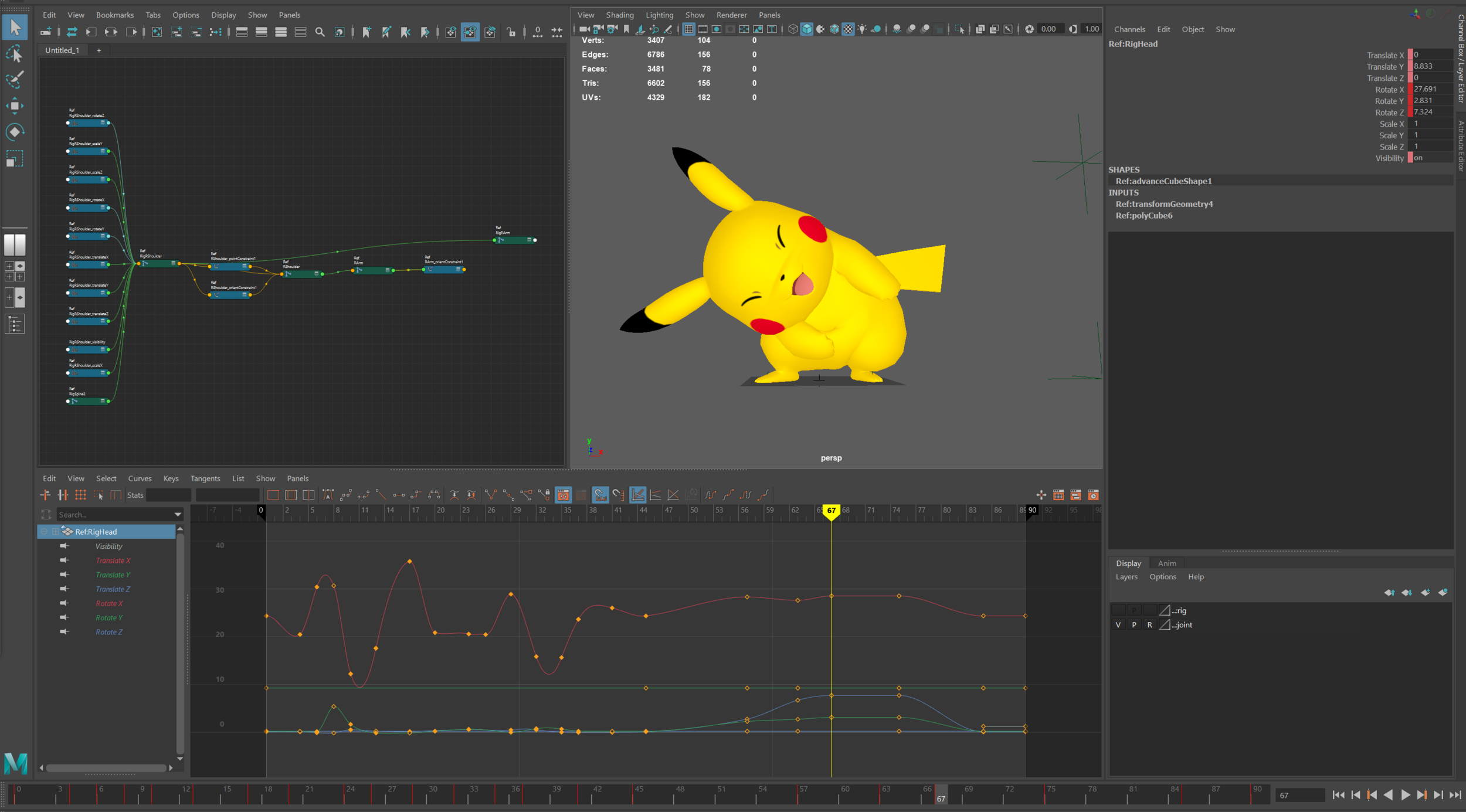Collapse the Ref:RigHead hierarchy in Graph Editor
Screen dimensions: 1466x812
coord(45,531)
